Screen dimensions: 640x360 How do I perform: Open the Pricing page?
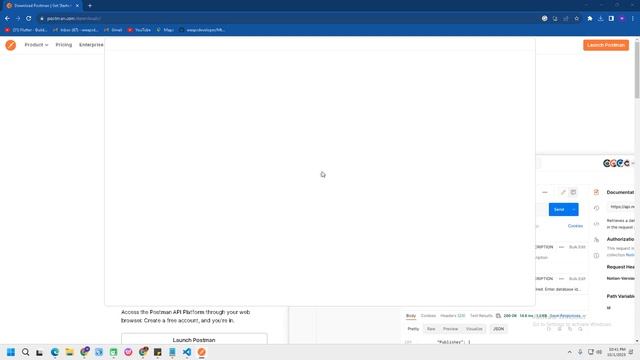(64, 45)
